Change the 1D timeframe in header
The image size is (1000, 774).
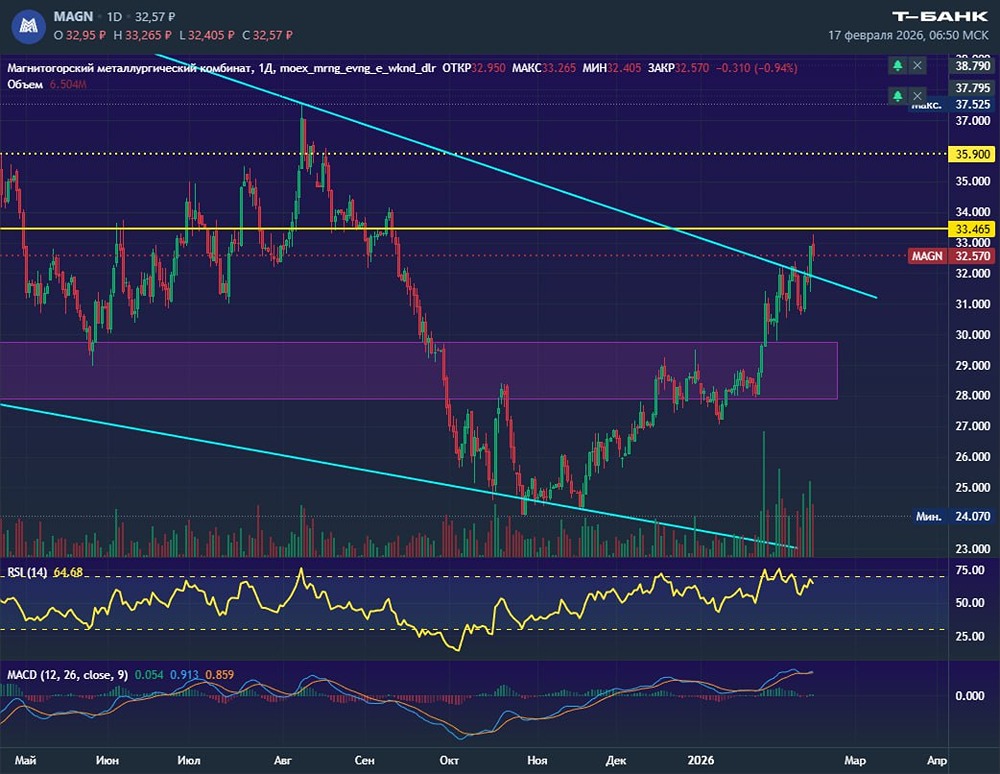(x=114, y=17)
